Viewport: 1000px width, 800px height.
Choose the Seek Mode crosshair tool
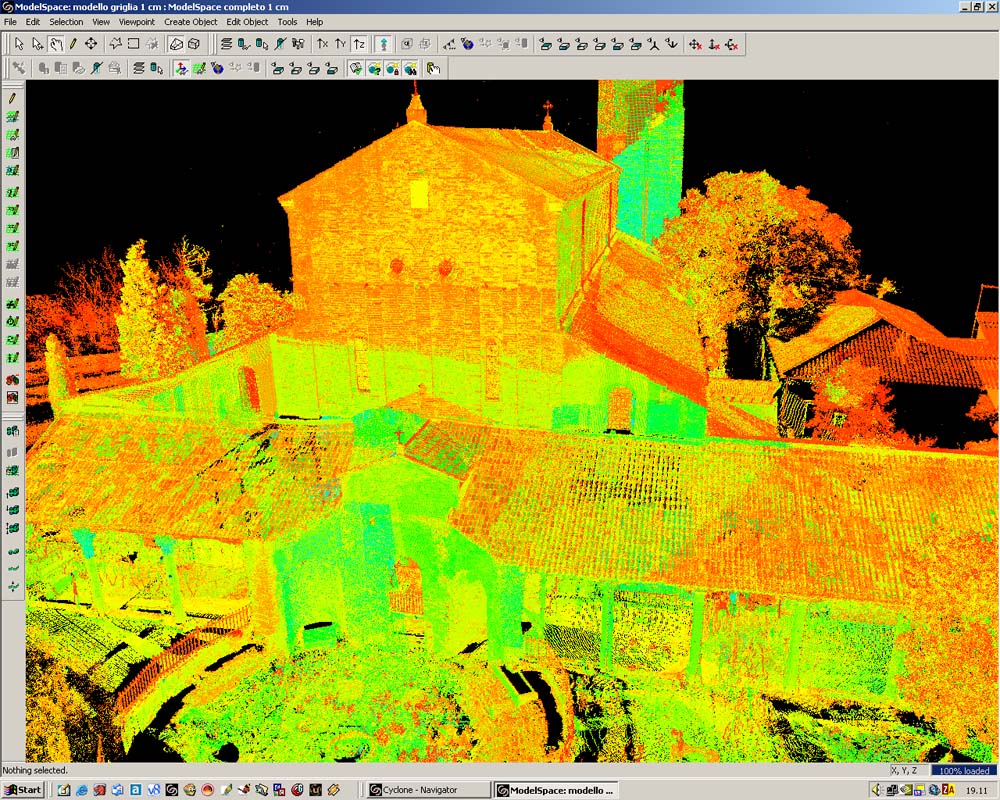[x=91, y=44]
